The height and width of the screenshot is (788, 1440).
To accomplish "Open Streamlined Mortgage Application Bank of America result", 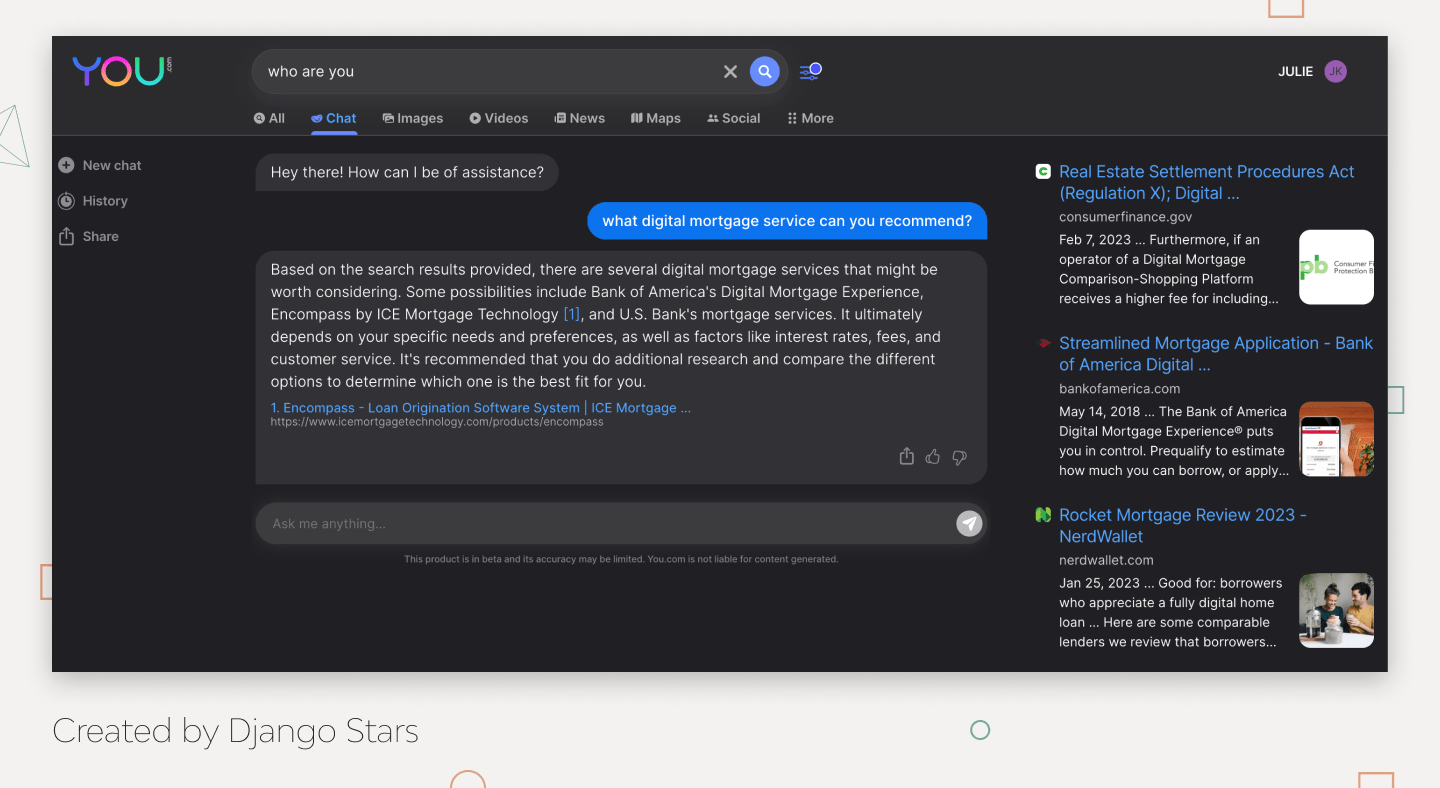I will (x=1216, y=354).
